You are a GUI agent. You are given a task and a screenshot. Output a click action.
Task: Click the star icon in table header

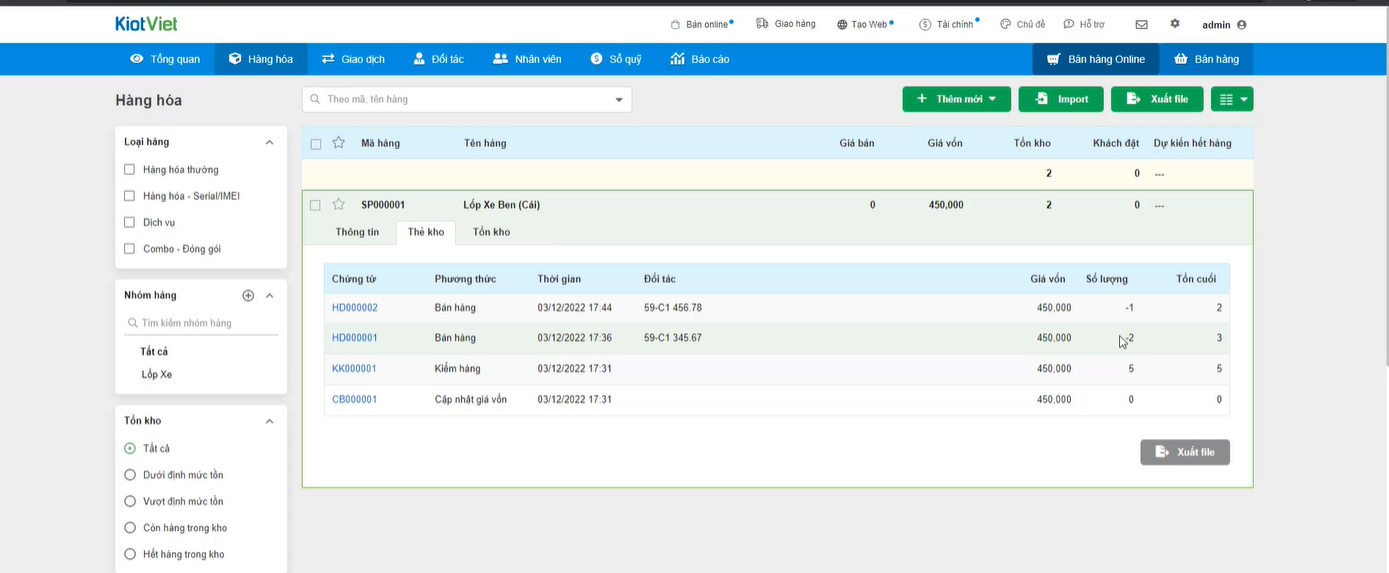339,143
